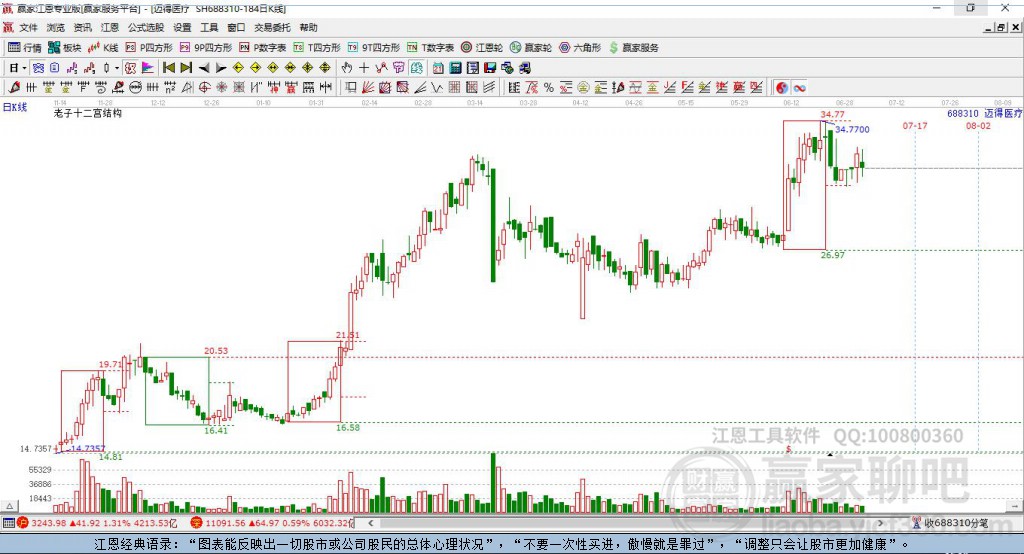This screenshot has height=554, width=1024.
Task: Open the 交易委托 menu
Action: tap(272, 27)
